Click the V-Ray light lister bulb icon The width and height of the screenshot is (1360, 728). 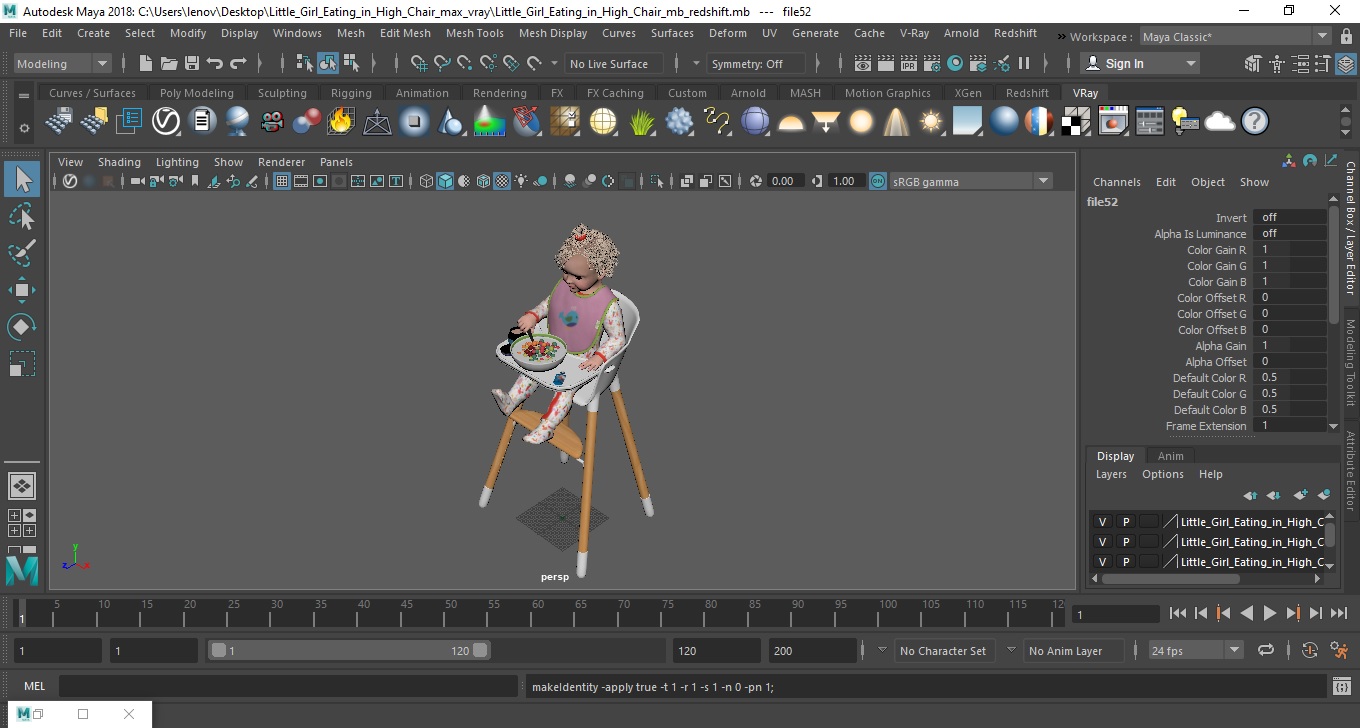tap(1185, 122)
